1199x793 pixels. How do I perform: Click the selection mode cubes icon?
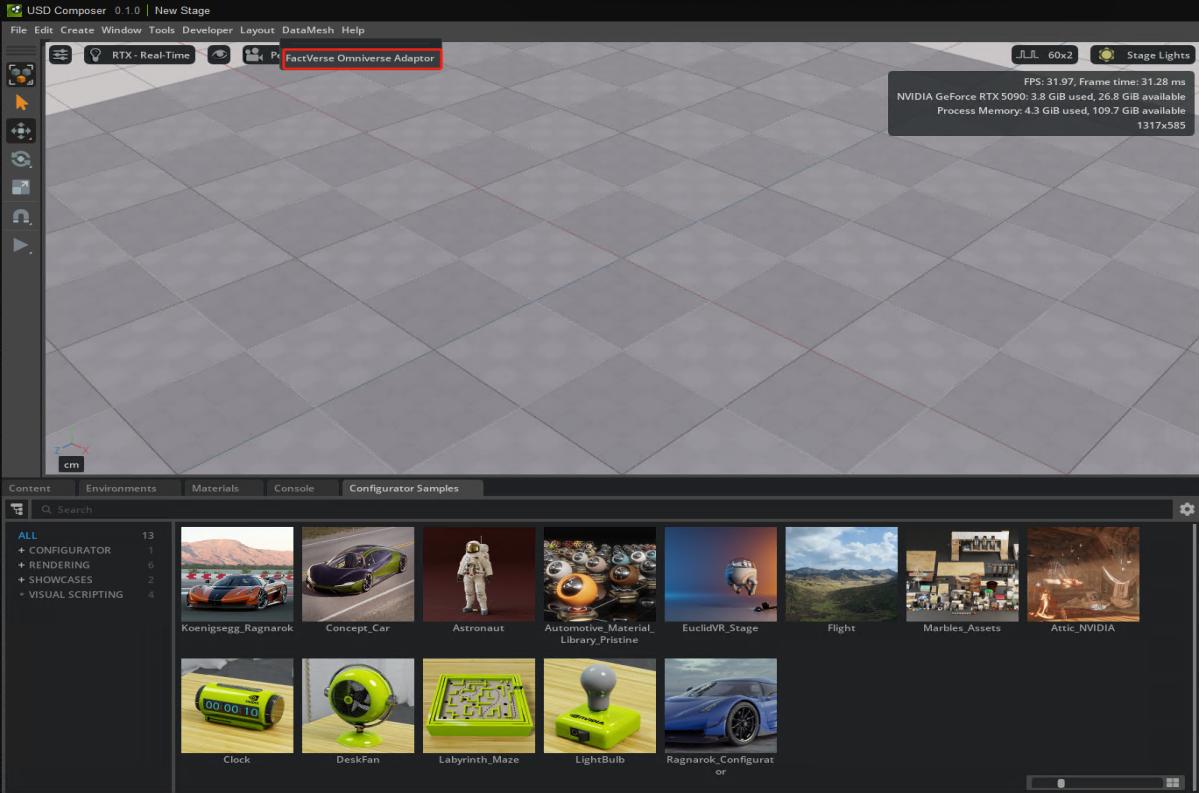[21, 74]
